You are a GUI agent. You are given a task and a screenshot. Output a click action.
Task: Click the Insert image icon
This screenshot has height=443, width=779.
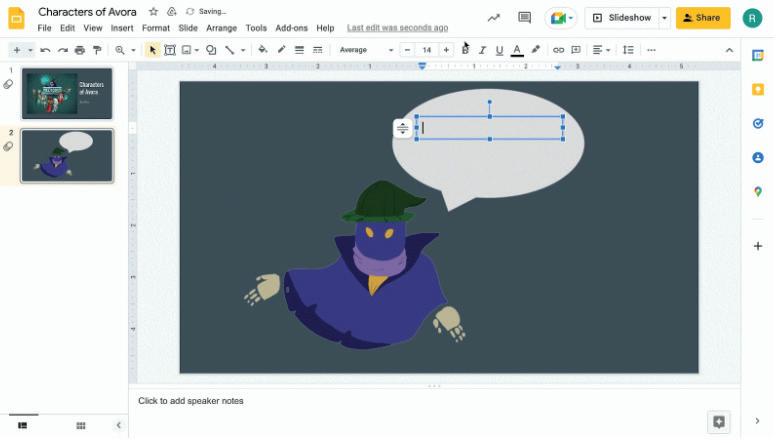click(x=186, y=50)
